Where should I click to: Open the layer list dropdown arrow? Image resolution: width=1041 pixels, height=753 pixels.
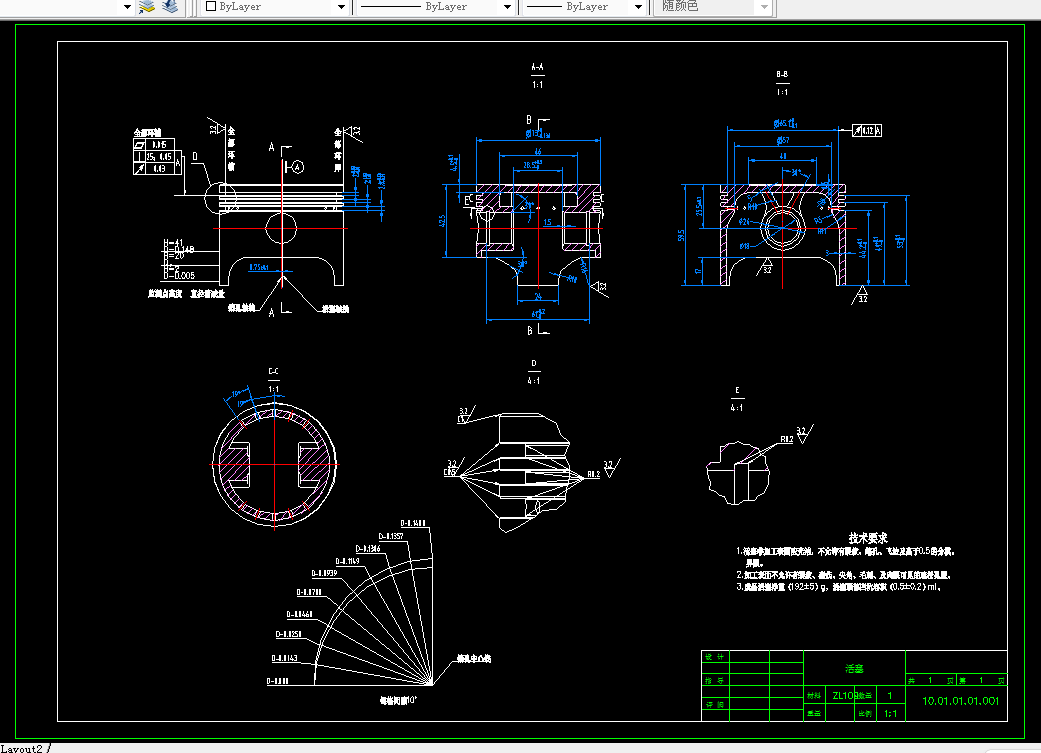click(x=127, y=7)
